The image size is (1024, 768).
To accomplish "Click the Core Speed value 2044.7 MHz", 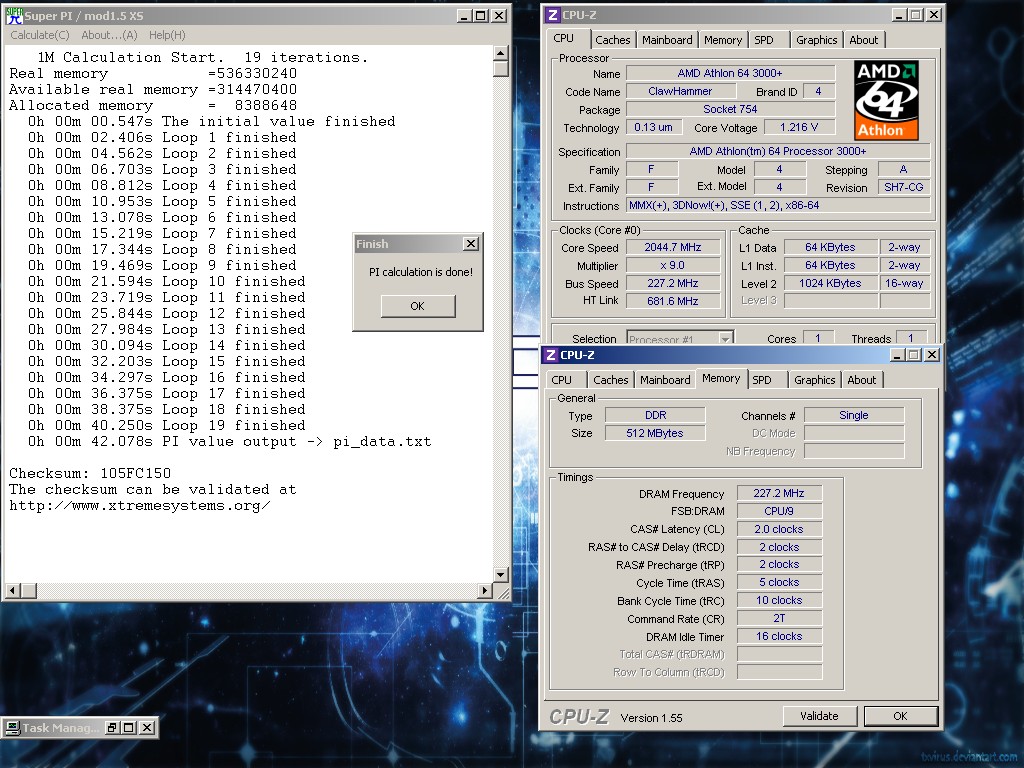I will [673, 248].
